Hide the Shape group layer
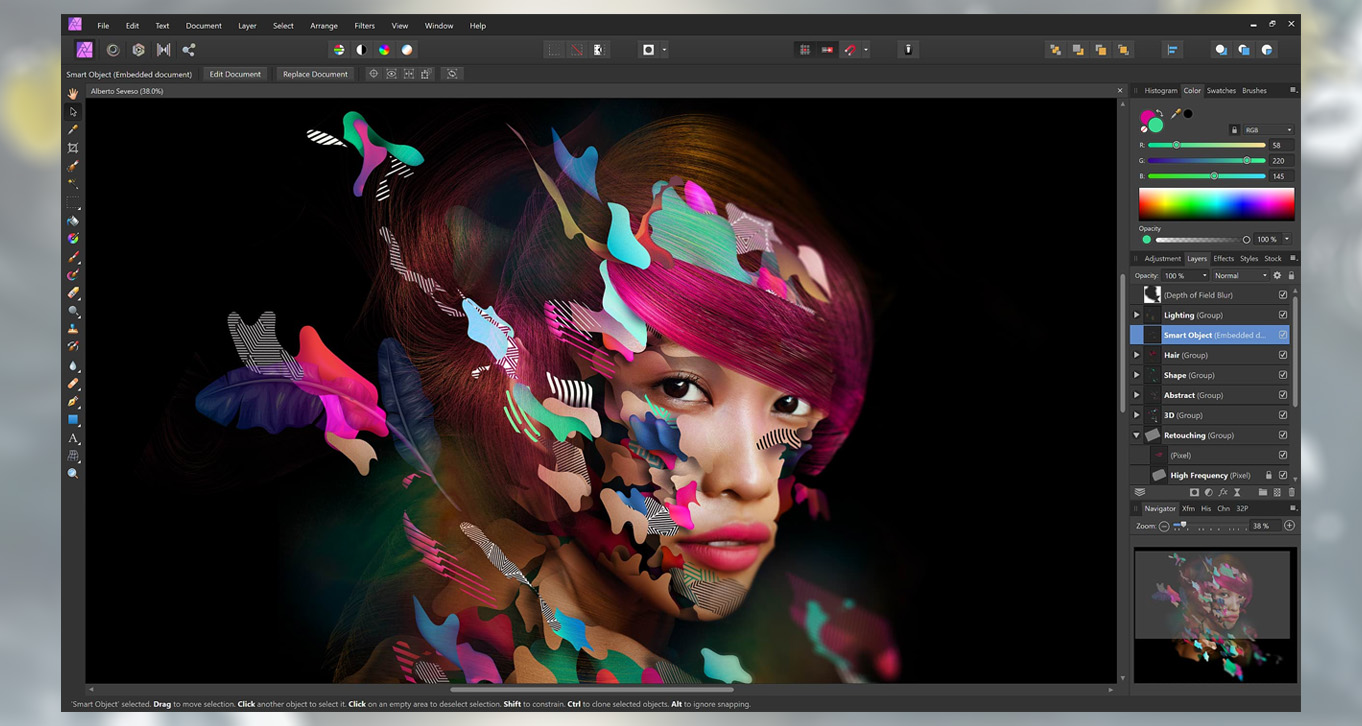The width and height of the screenshot is (1362, 726). 1283,375
